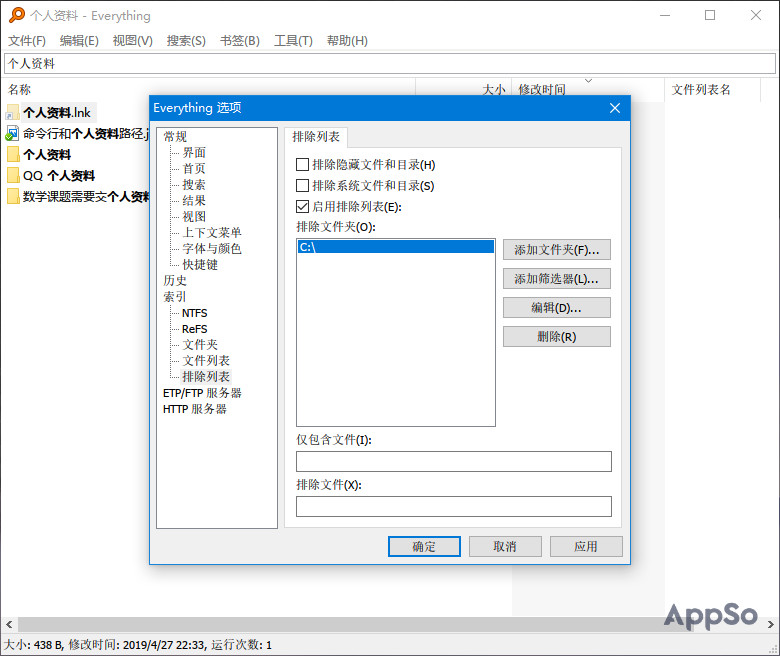The width and height of the screenshot is (780, 656).
Task: Click the Everything magnifier app icon in title bar
Action: 16,15
